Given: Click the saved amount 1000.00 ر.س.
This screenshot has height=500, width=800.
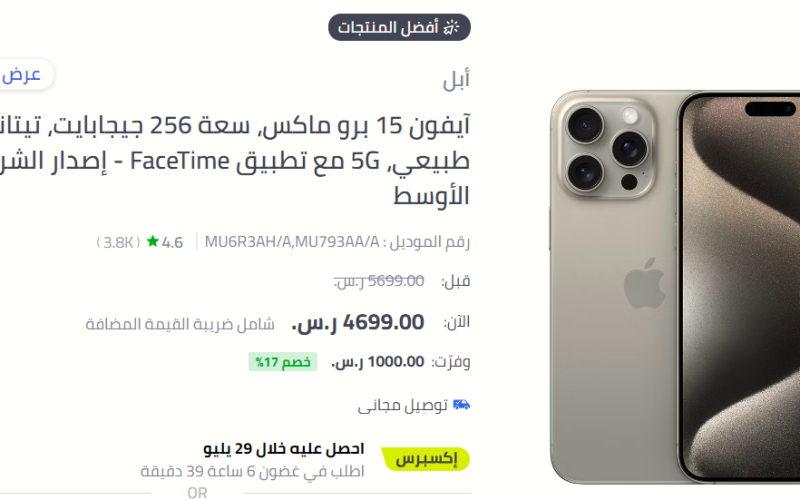Looking at the screenshot, I should [x=378, y=362].
